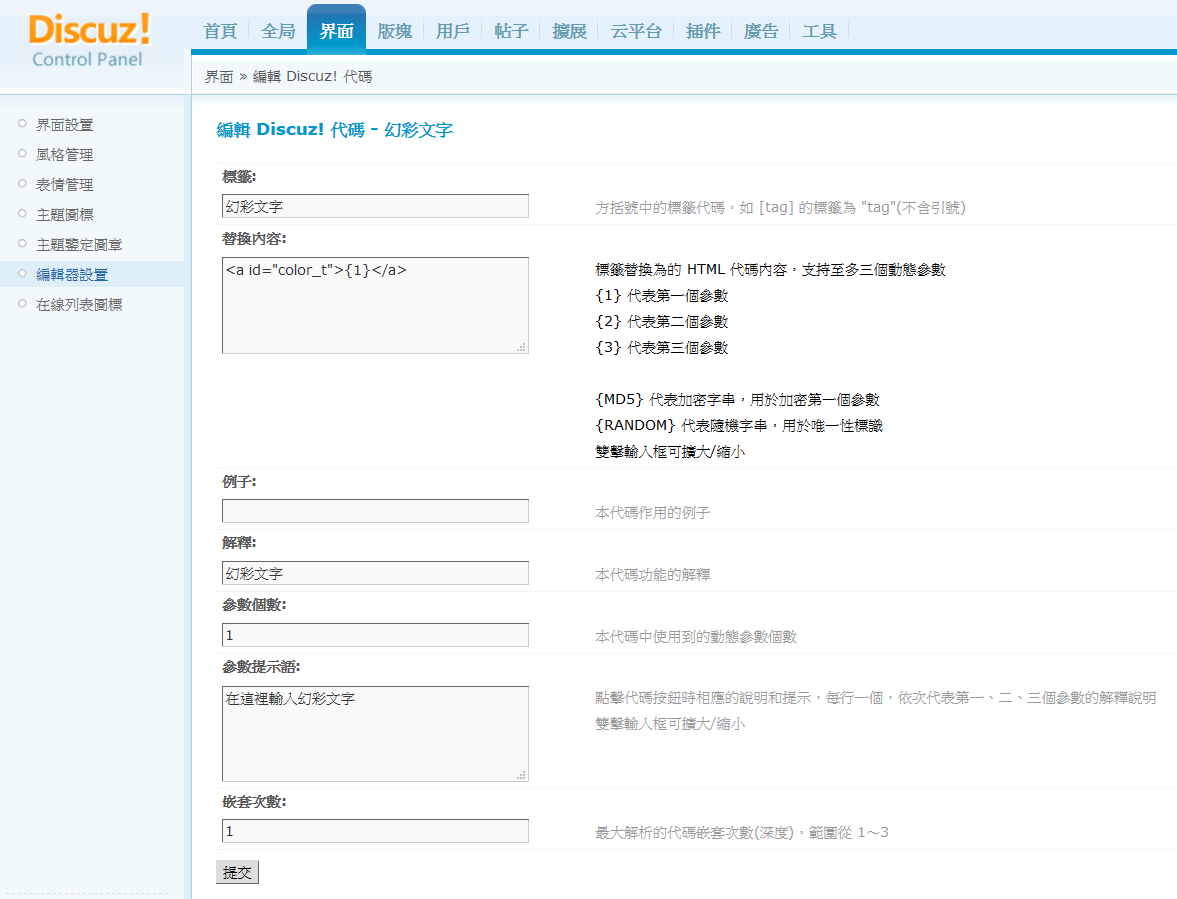Click the hint 最大解析的代碼嵌套次數
1177x899 pixels.
pyautogui.click(x=742, y=832)
